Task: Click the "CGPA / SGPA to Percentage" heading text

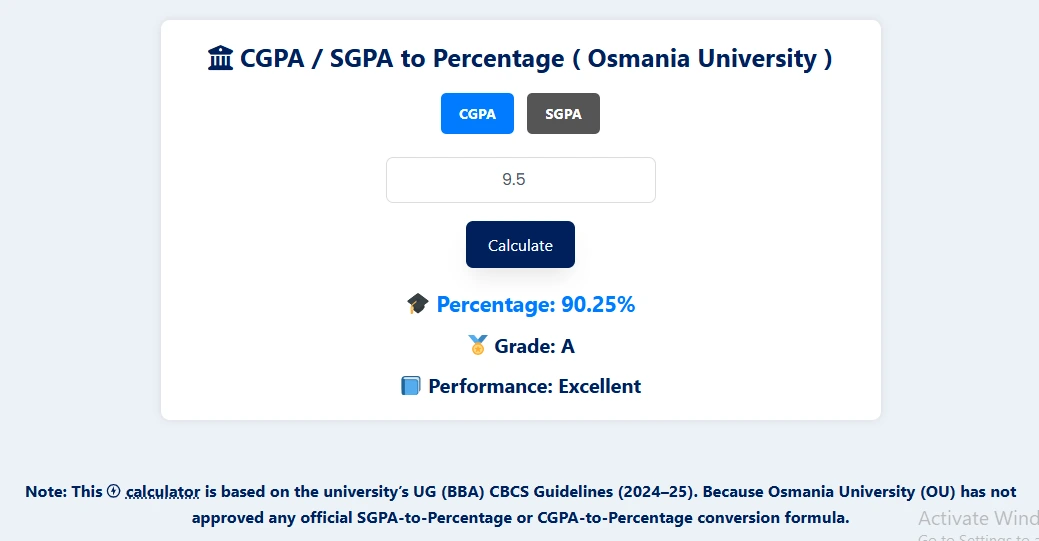Action: [401, 59]
